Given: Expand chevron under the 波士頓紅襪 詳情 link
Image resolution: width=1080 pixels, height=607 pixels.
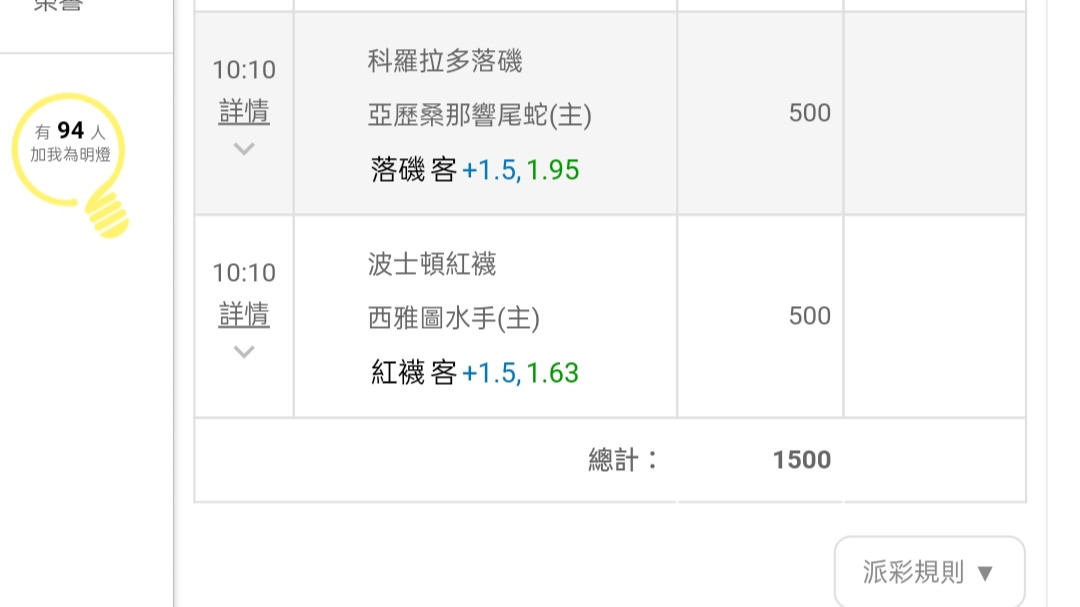Looking at the screenshot, I should click(244, 351).
